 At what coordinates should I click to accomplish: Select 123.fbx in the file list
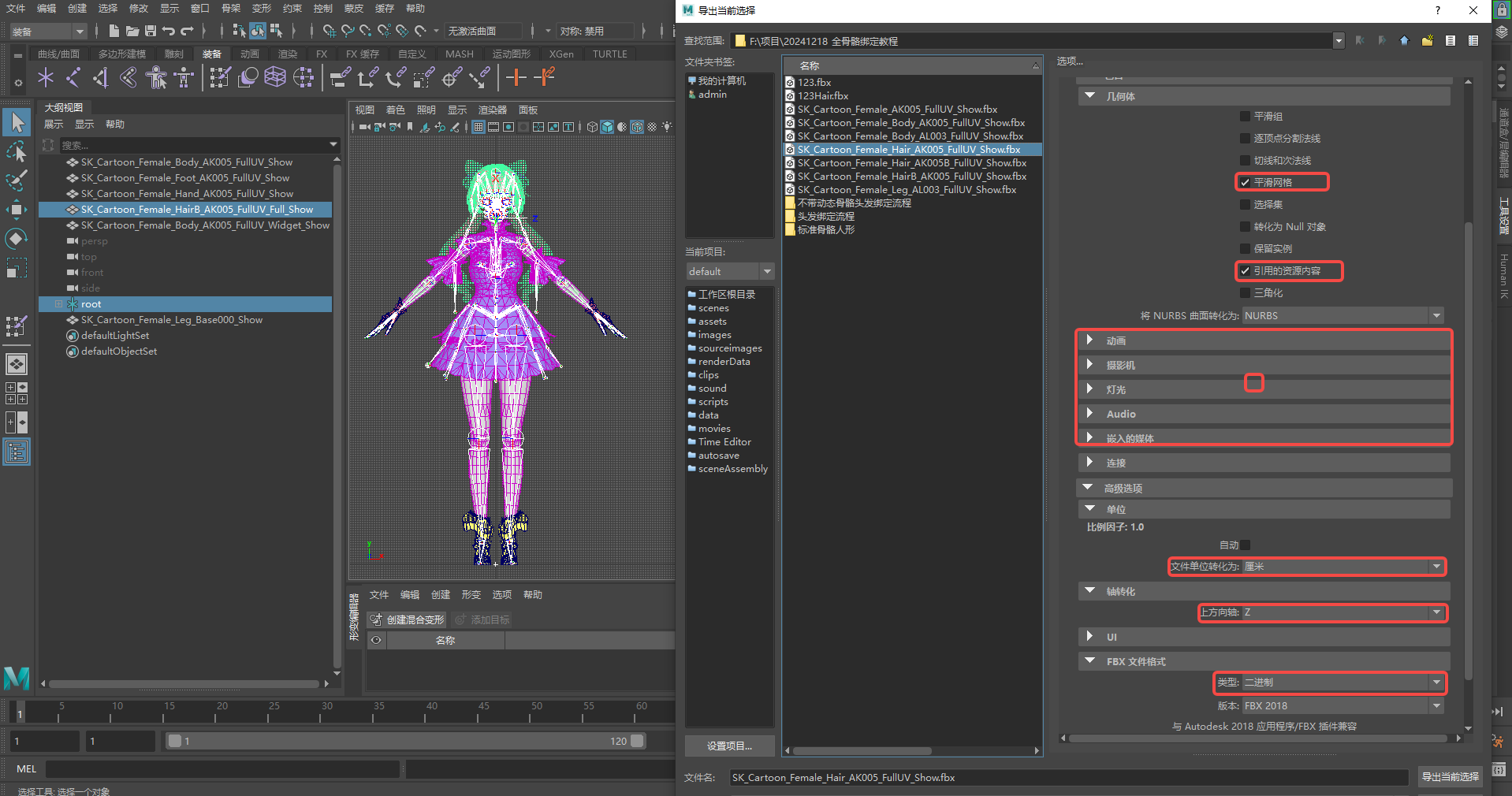click(x=814, y=83)
